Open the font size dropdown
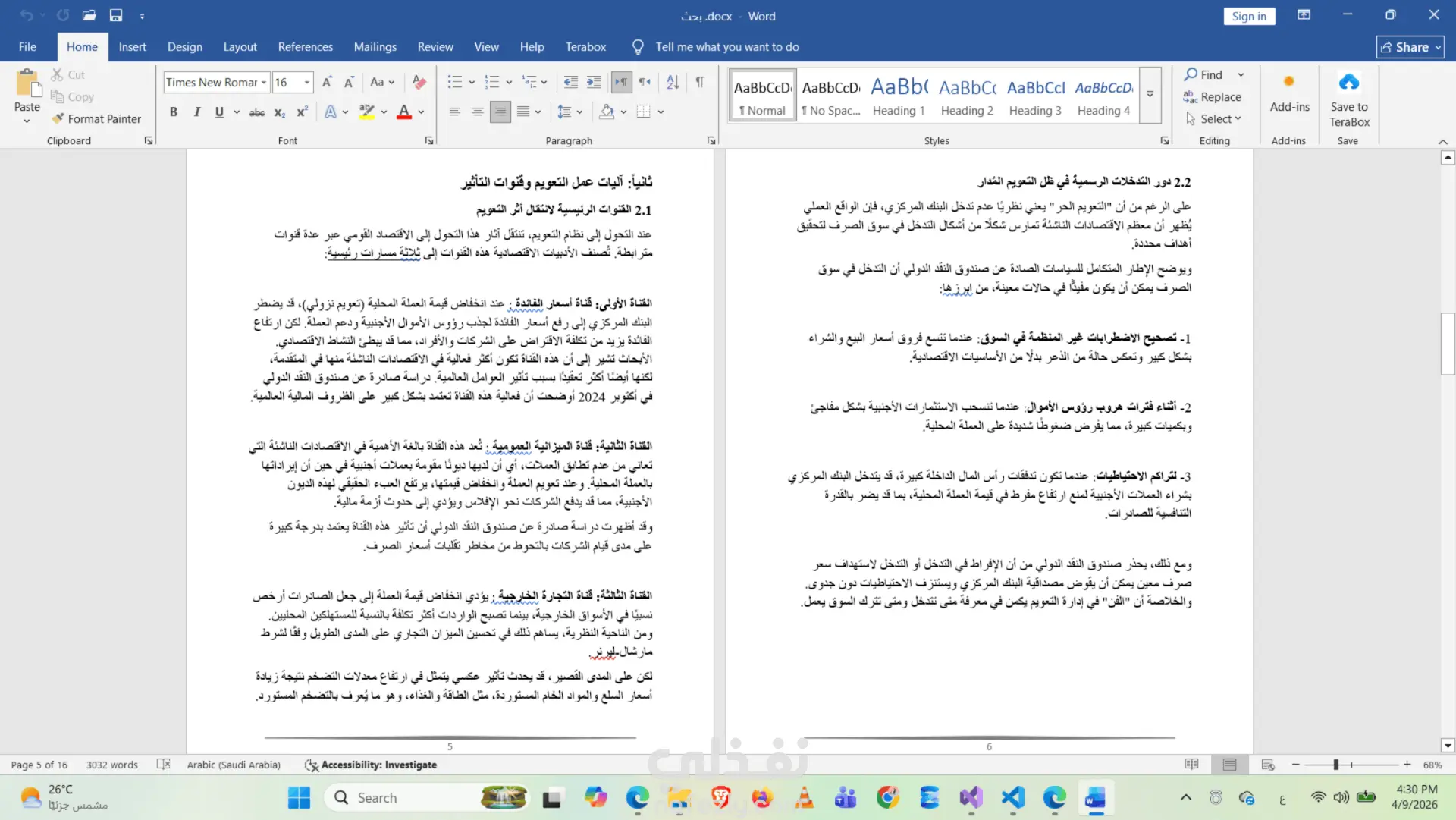Screen dimensions: 1456x820 [x=307, y=82]
